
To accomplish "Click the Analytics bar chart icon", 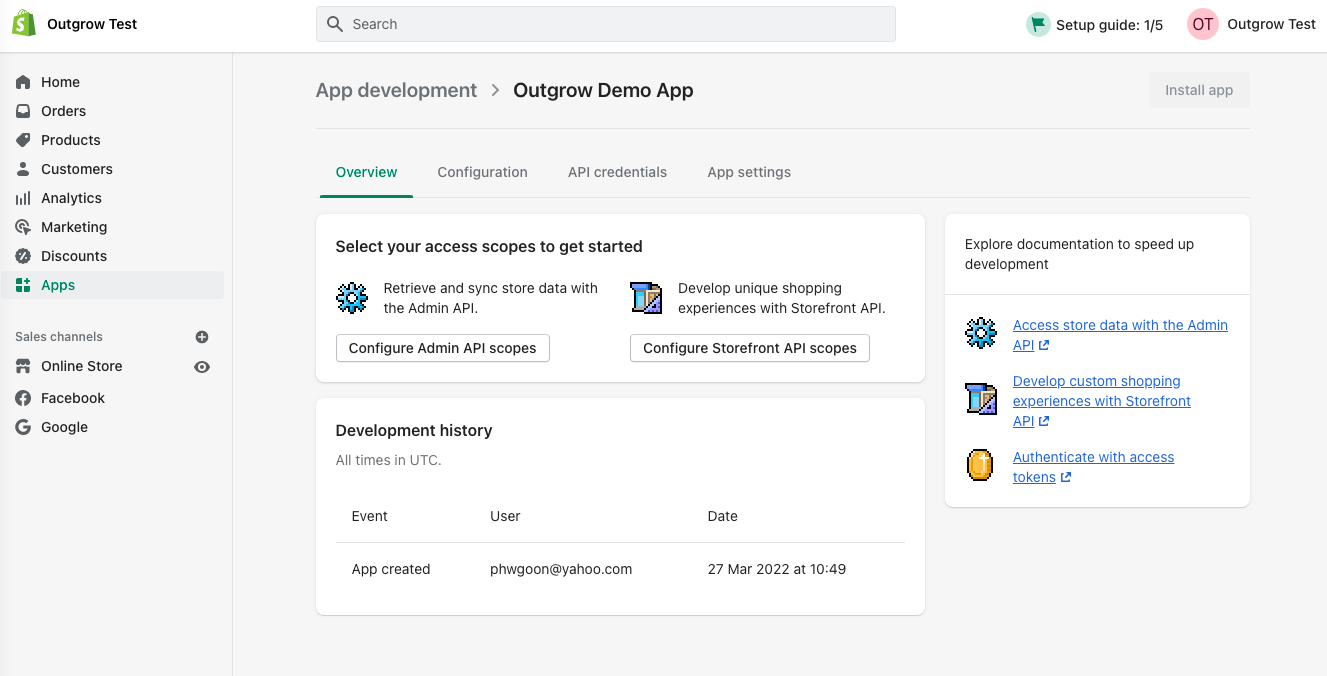I will tap(23, 198).
